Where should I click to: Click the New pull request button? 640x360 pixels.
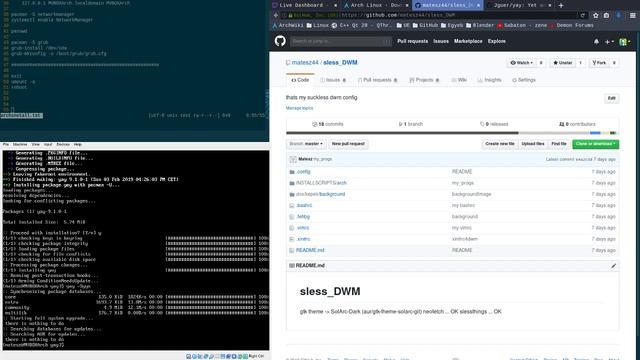(348, 144)
